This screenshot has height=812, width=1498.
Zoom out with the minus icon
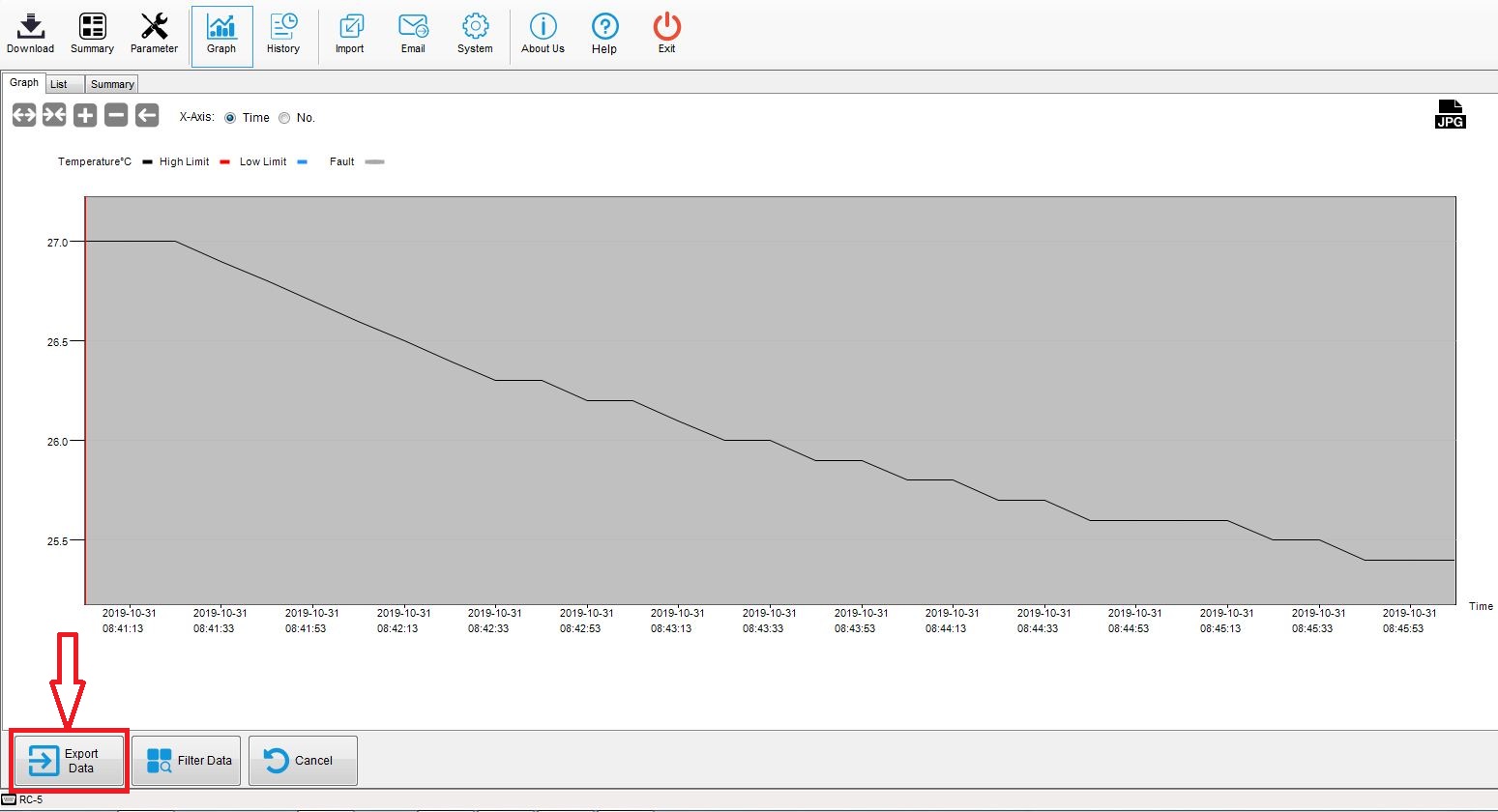pyautogui.click(x=116, y=116)
